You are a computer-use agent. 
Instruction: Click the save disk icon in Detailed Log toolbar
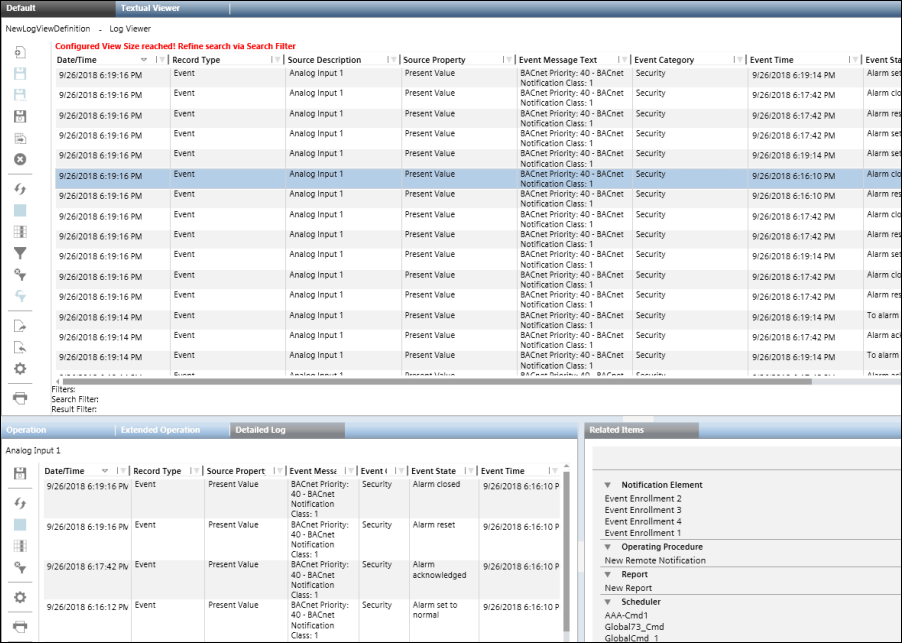tap(20, 473)
